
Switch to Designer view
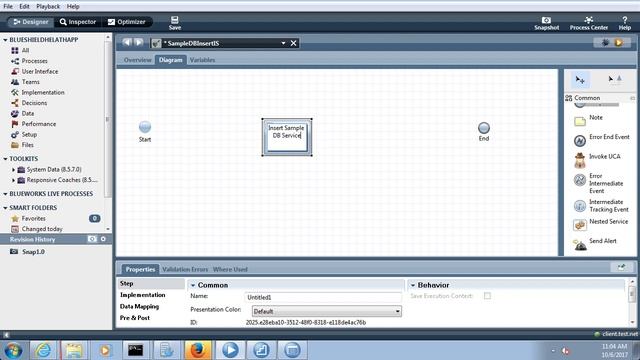(31, 22)
